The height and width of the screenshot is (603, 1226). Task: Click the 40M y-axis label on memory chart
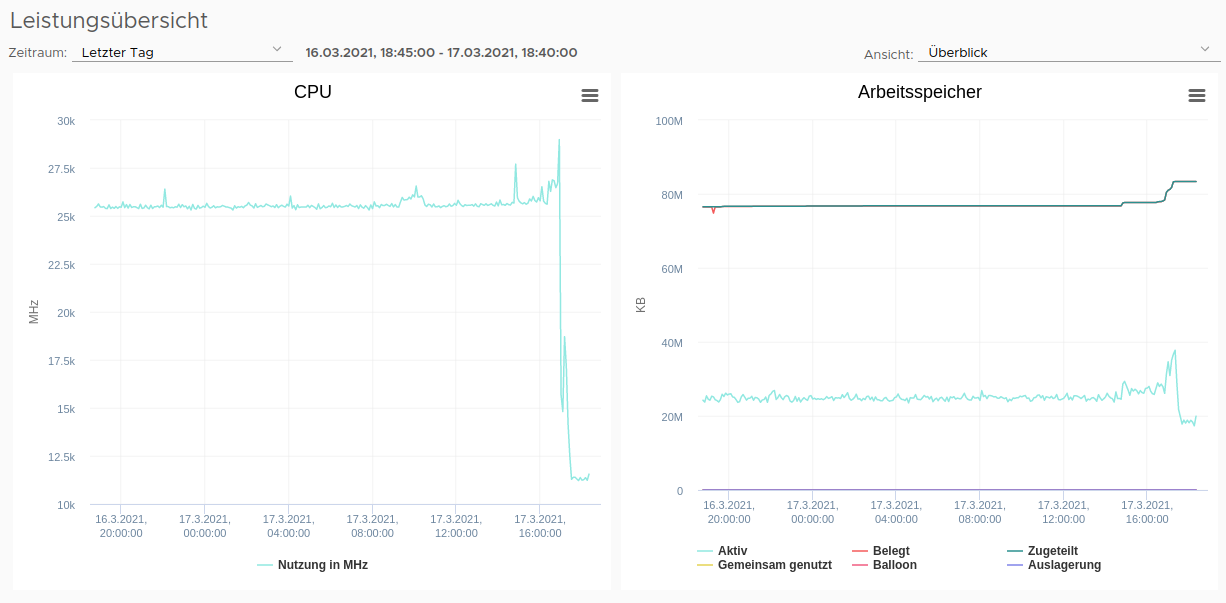672,343
